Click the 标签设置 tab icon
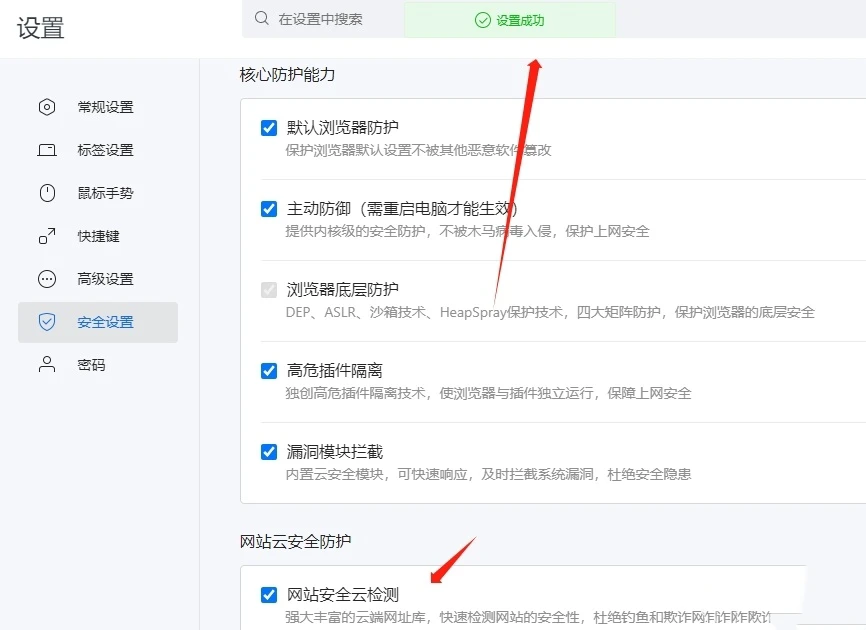Viewport: 866px width, 630px height. 47,150
